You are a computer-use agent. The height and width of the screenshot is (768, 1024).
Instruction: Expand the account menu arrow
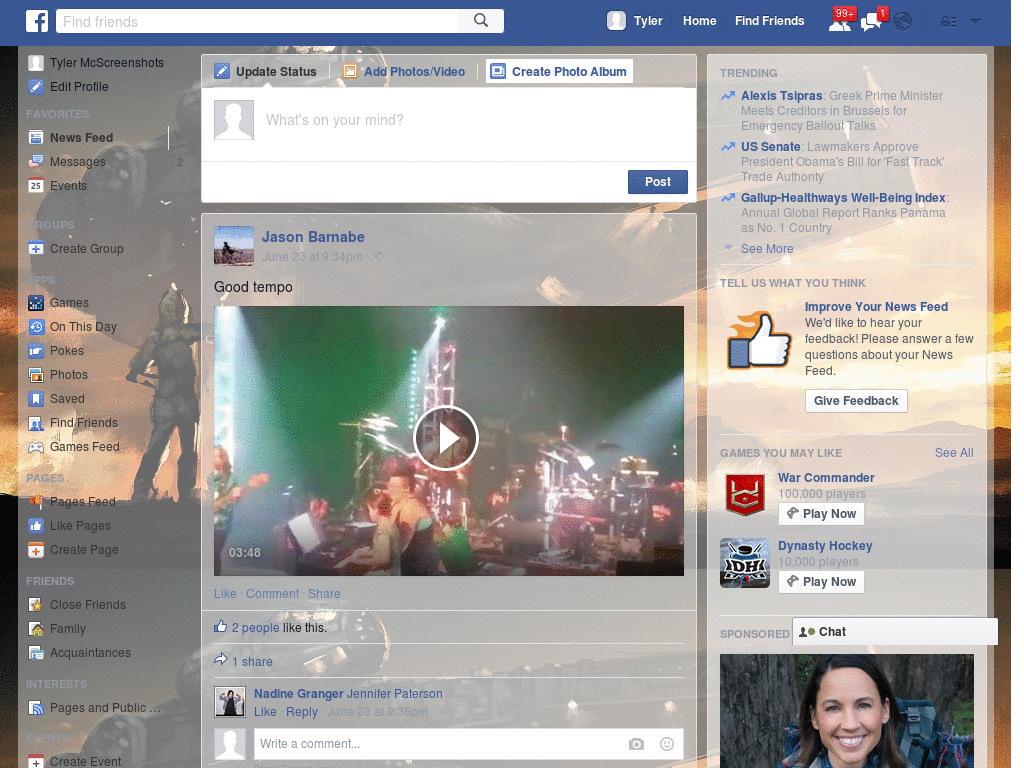tap(975, 22)
